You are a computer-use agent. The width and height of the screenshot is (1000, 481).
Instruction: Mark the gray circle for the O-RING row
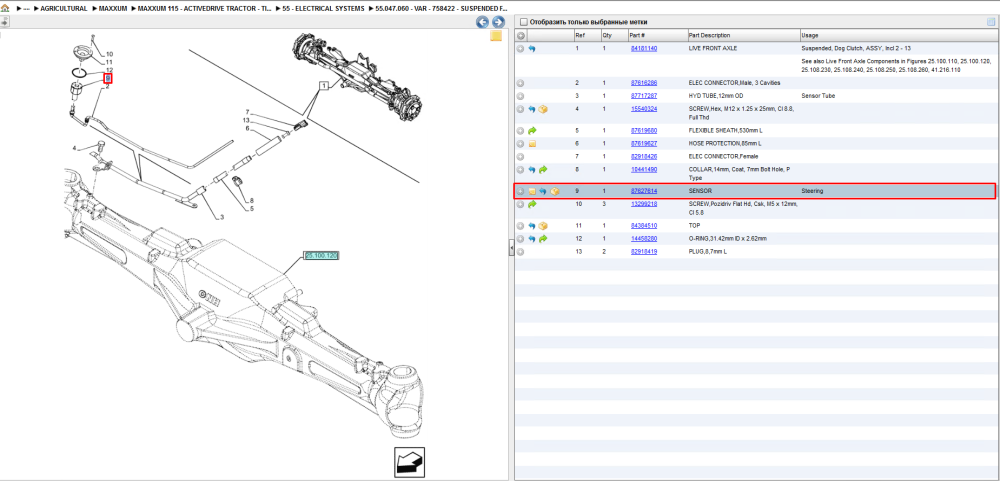520,239
